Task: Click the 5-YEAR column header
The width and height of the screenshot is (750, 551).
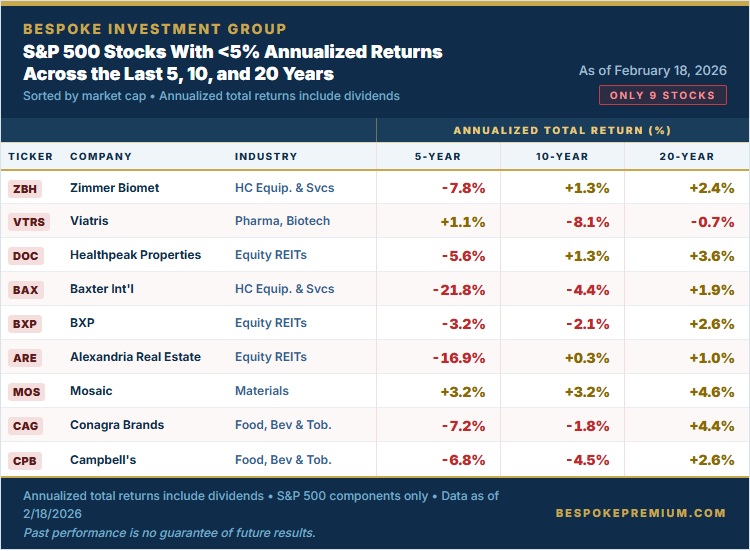Action: click(x=438, y=157)
